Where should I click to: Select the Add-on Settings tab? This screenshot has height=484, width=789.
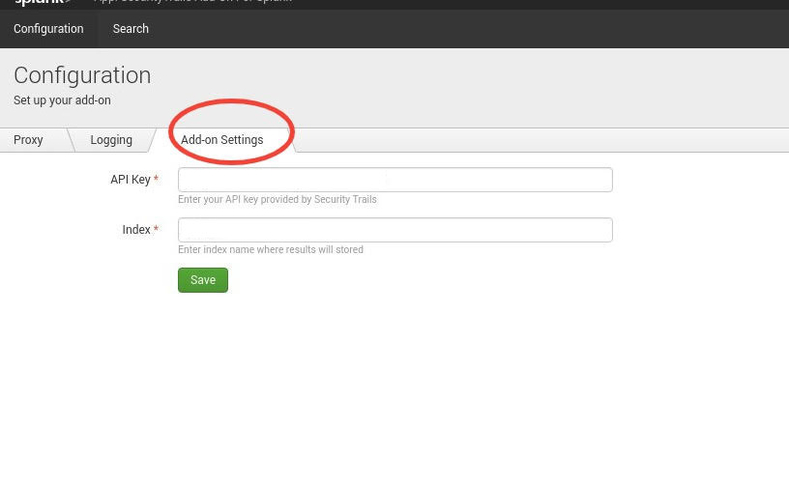click(x=222, y=140)
